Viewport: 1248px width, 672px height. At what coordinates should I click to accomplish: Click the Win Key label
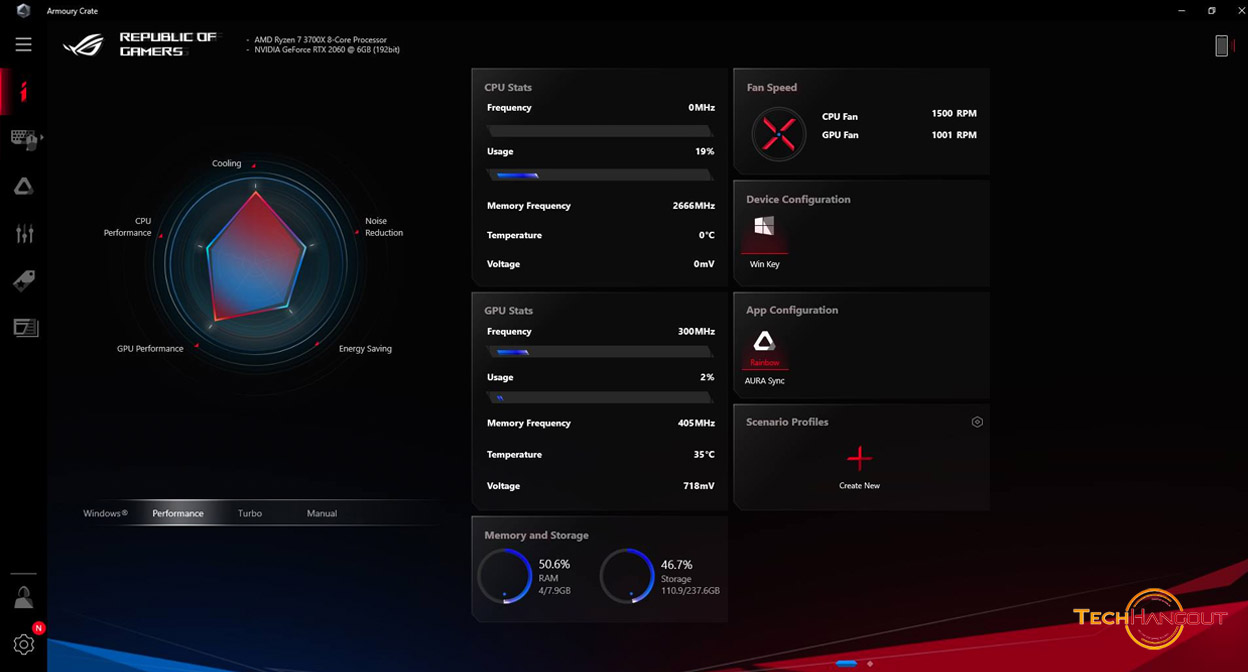click(x=765, y=265)
